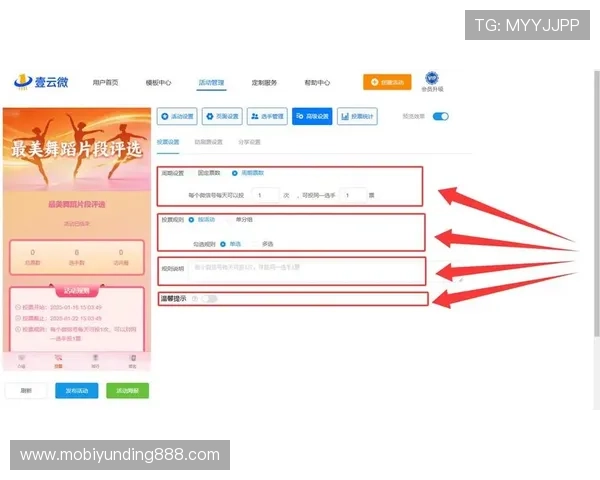
Task: Enable the 温馨提示 toggle switch
Action: click(209, 298)
